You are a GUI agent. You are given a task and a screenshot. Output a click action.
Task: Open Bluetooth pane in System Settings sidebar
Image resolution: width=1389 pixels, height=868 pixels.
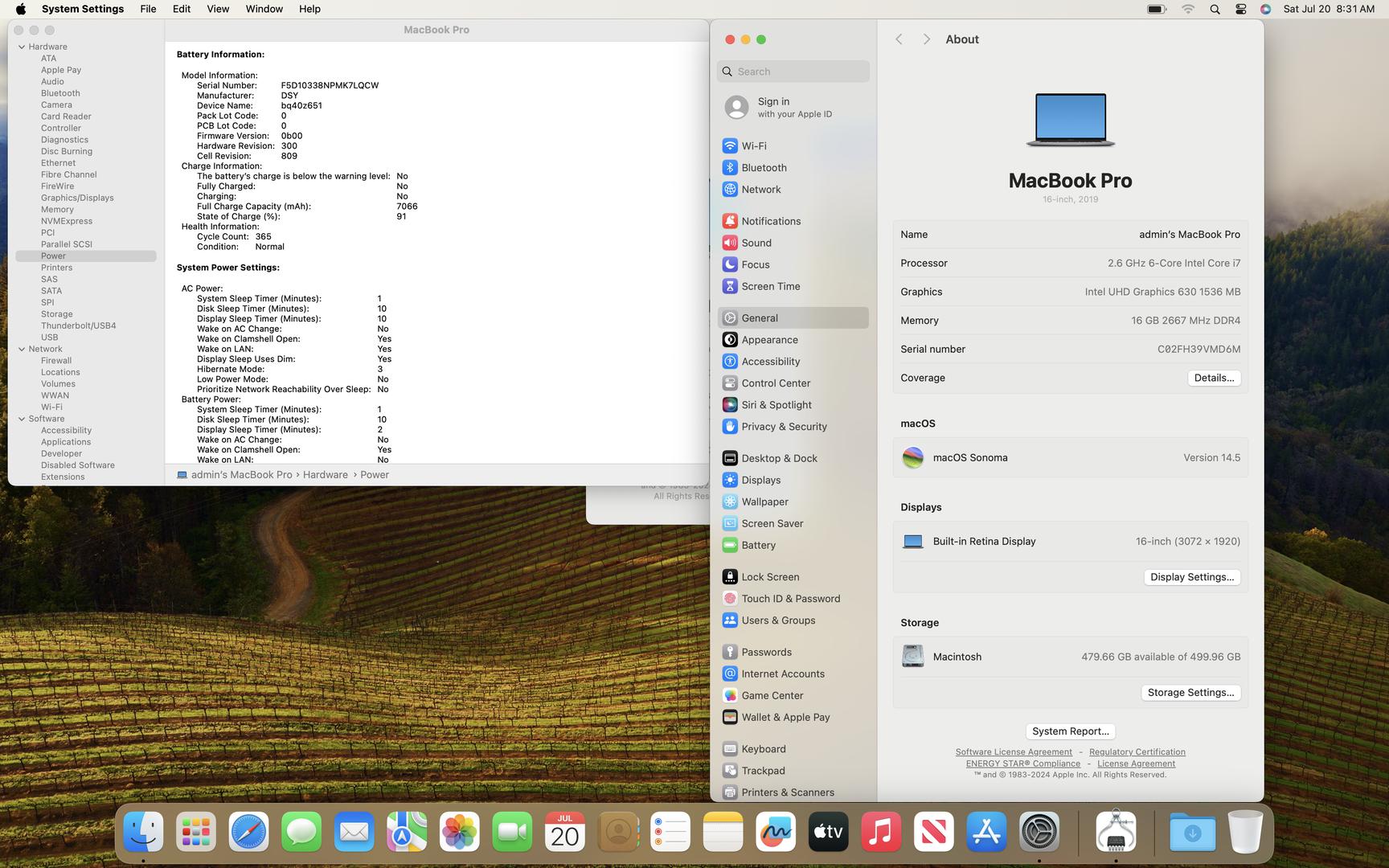[x=793, y=167]
